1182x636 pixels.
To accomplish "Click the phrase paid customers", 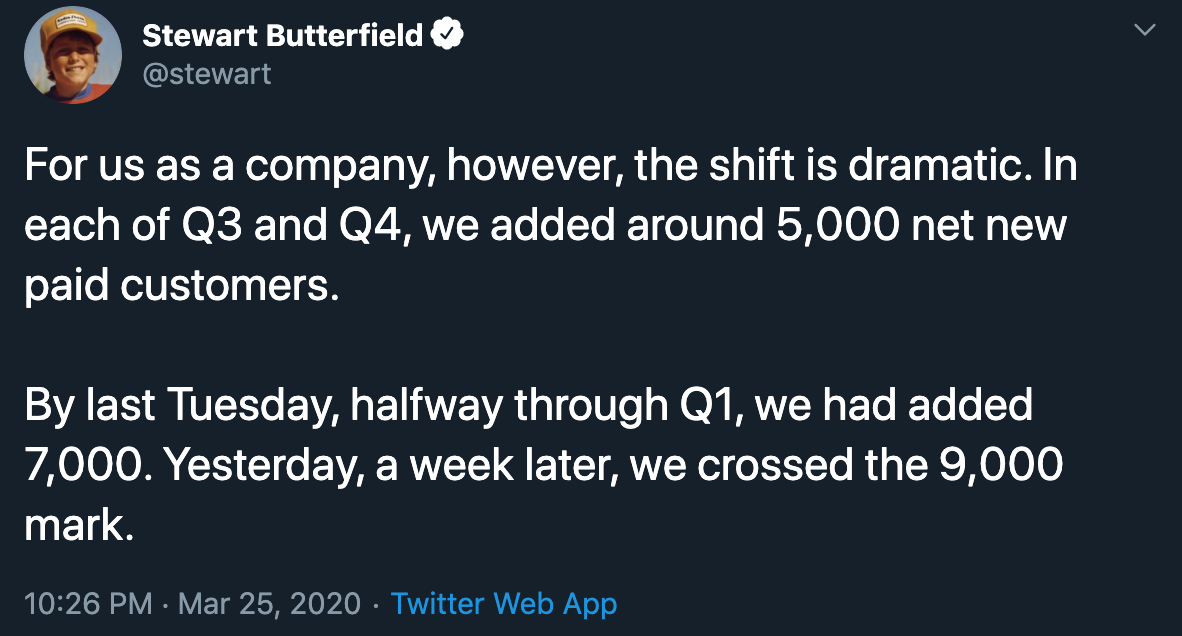I will (x=182, y=286).
